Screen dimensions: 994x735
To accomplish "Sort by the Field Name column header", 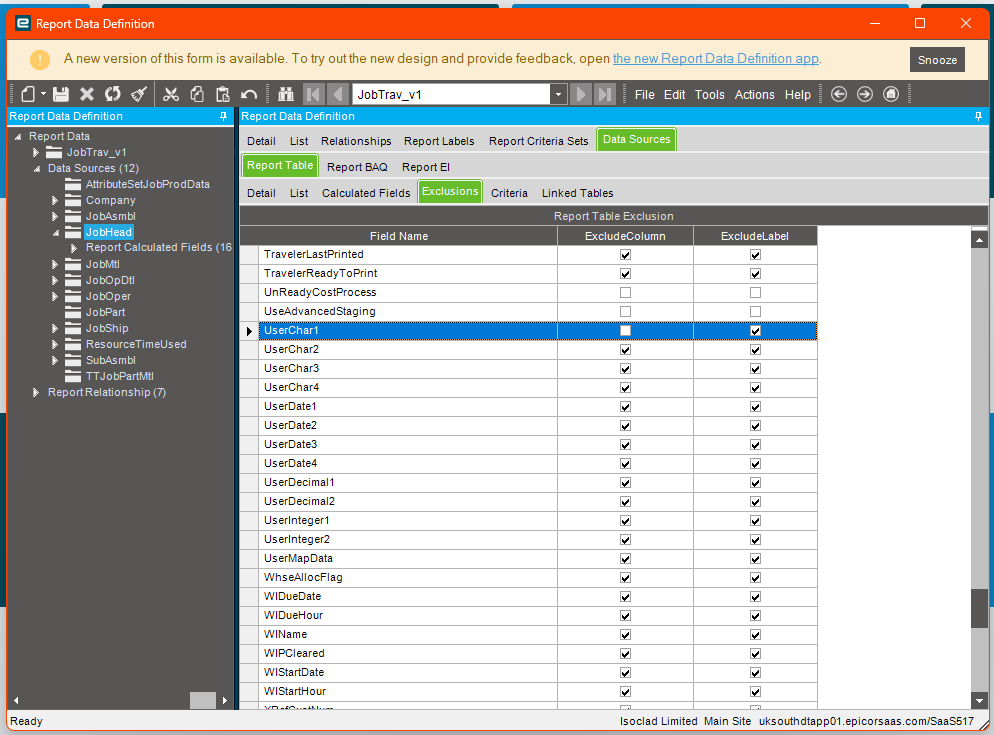I will pyautogui.click(x=399, y=236).
